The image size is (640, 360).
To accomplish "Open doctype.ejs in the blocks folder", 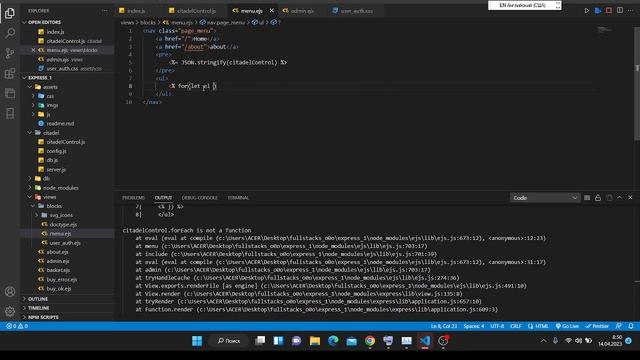I will point(63,224).
